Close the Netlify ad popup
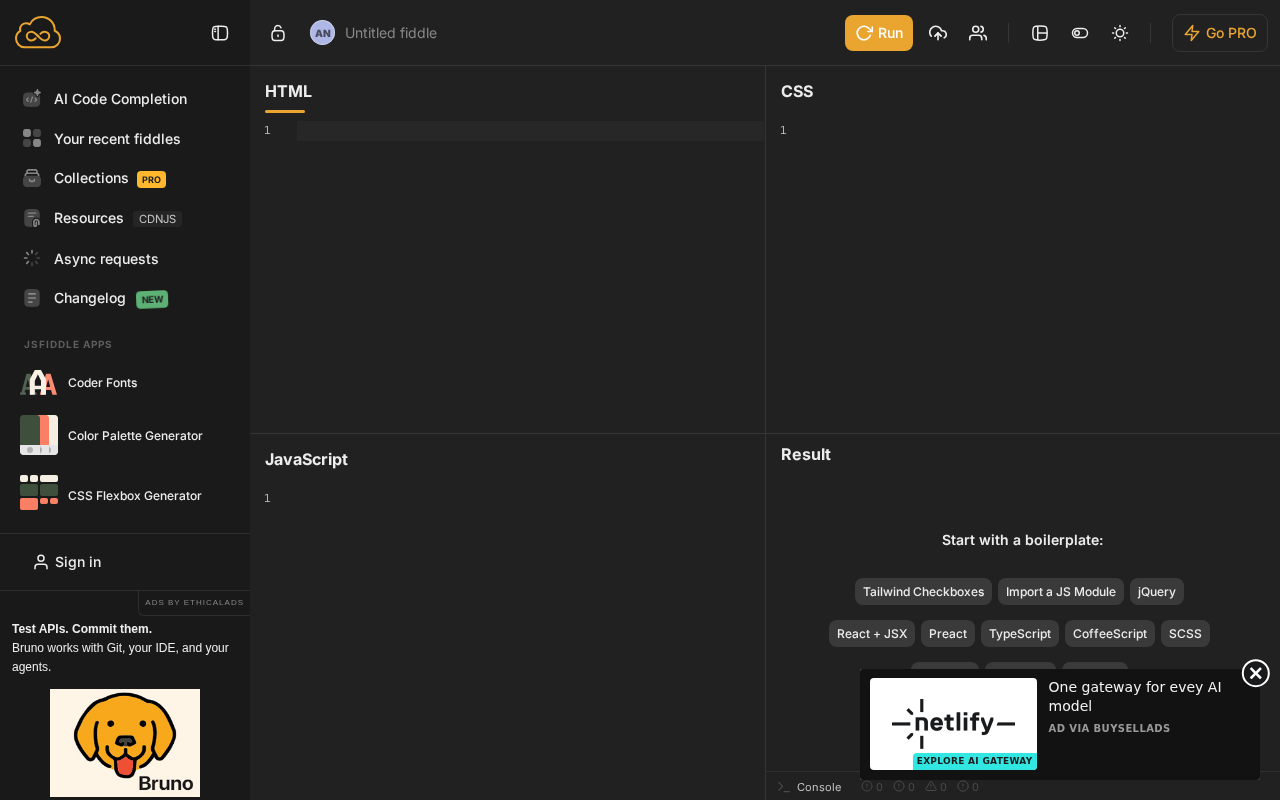The height and width of the screenshot is (800, 1280). pos(1256,673)
